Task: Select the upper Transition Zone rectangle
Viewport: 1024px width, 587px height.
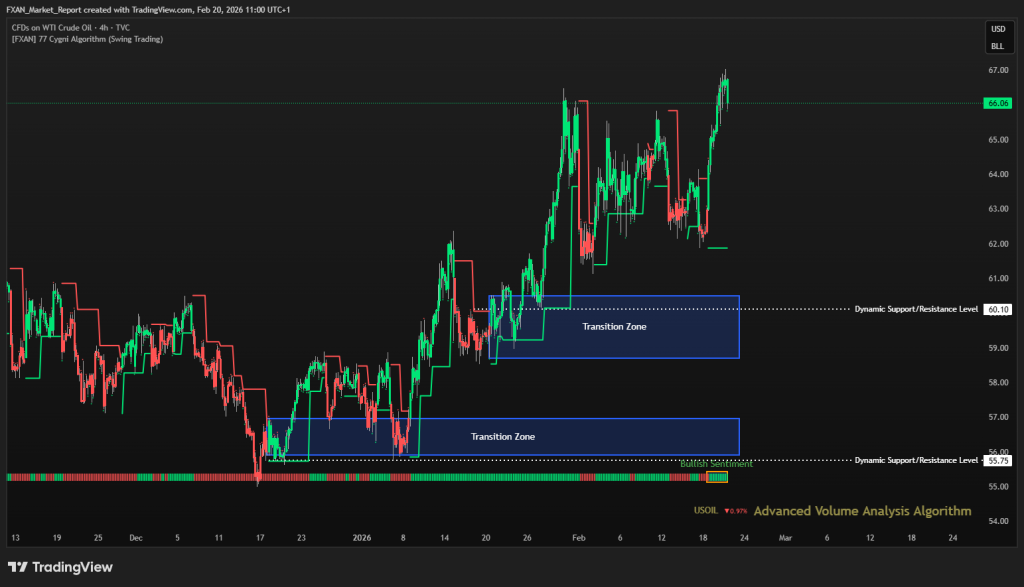Action: point(613,327)
